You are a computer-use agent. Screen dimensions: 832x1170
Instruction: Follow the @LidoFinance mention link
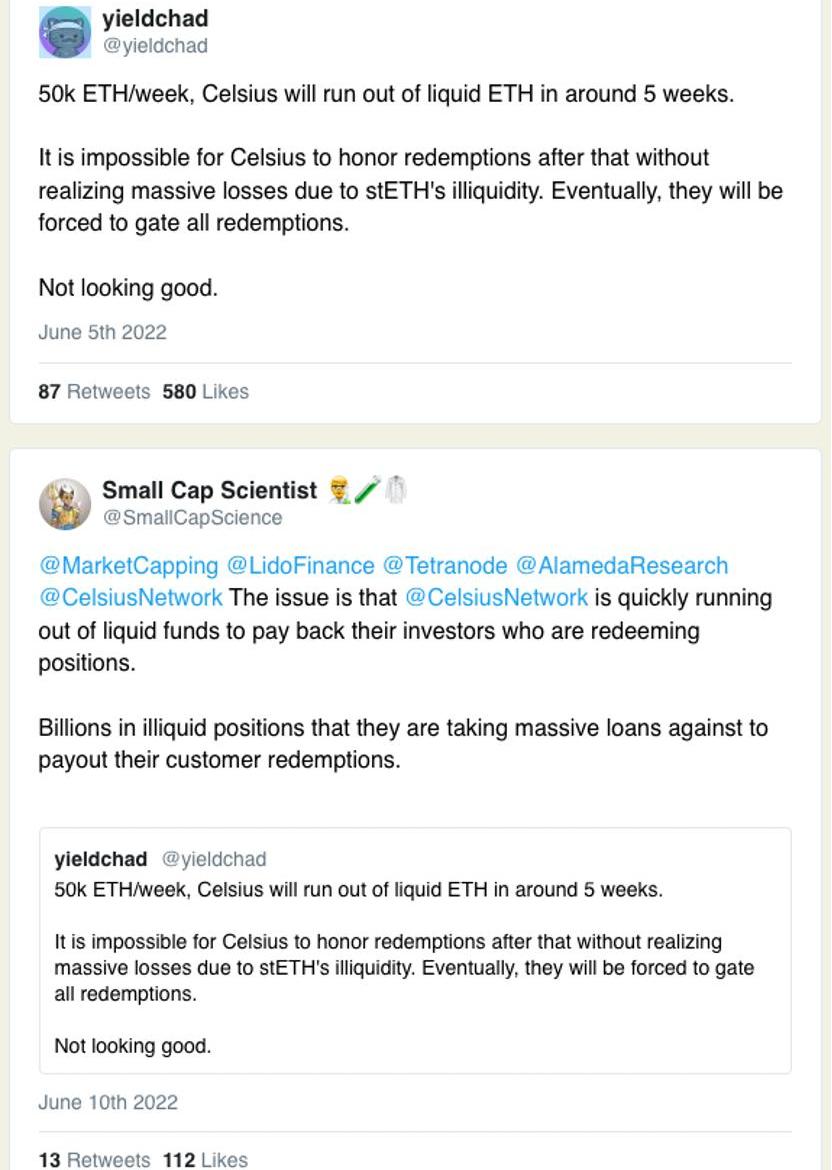(x=301, y=566)
